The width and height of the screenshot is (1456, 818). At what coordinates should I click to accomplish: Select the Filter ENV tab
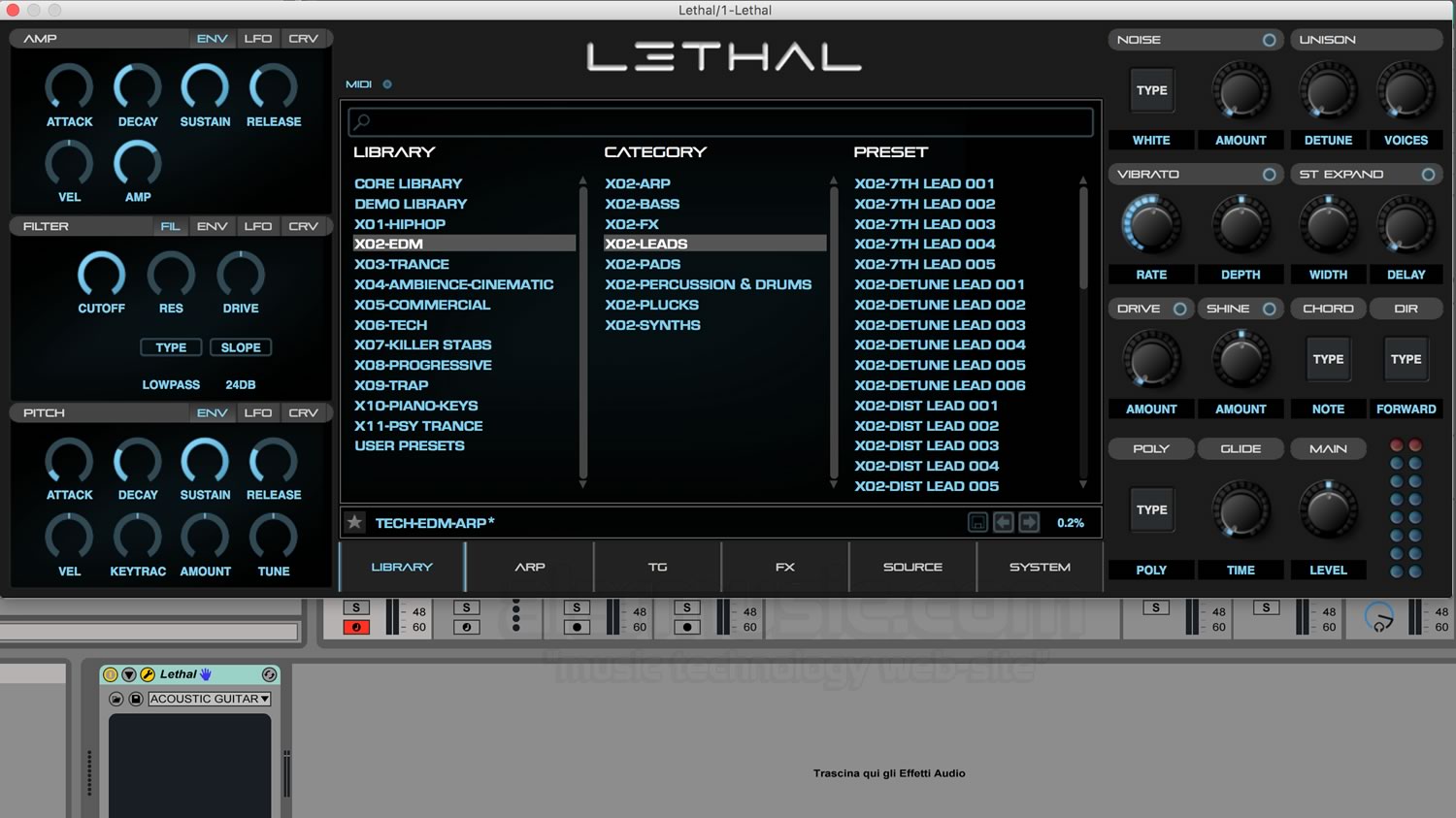click(x=213, y=226)
